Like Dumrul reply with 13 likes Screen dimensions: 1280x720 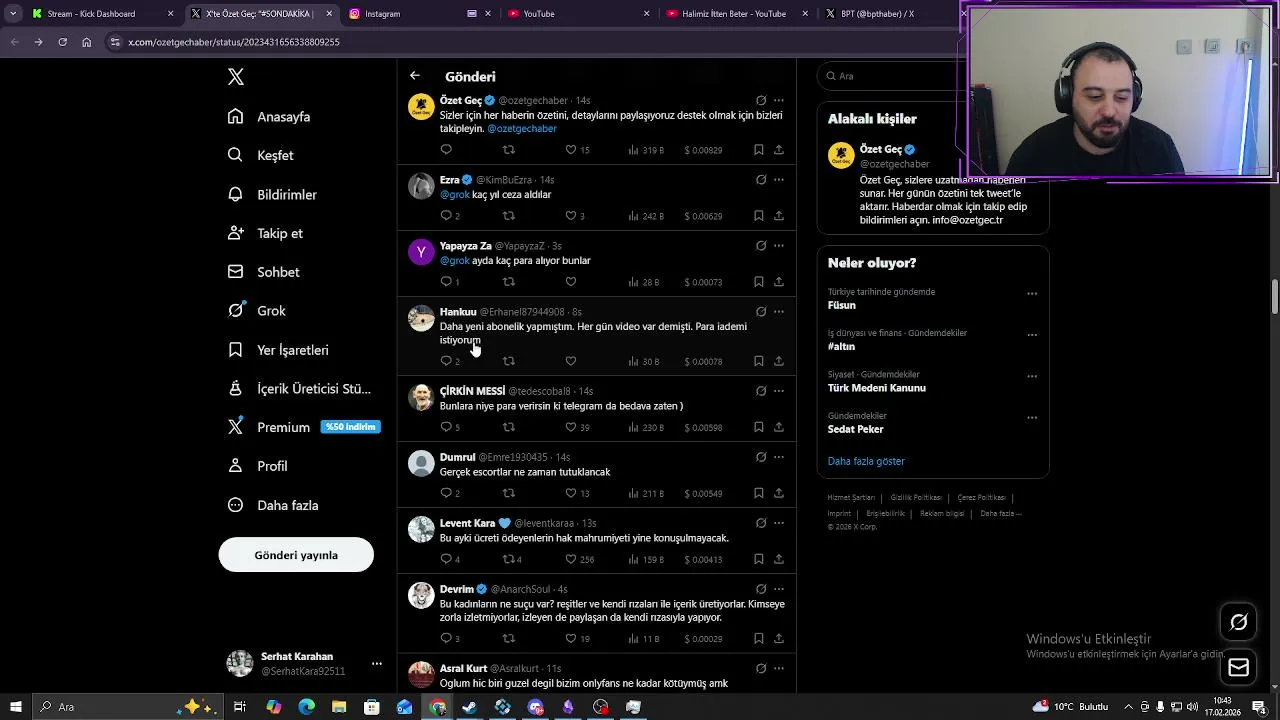(578, 493)
